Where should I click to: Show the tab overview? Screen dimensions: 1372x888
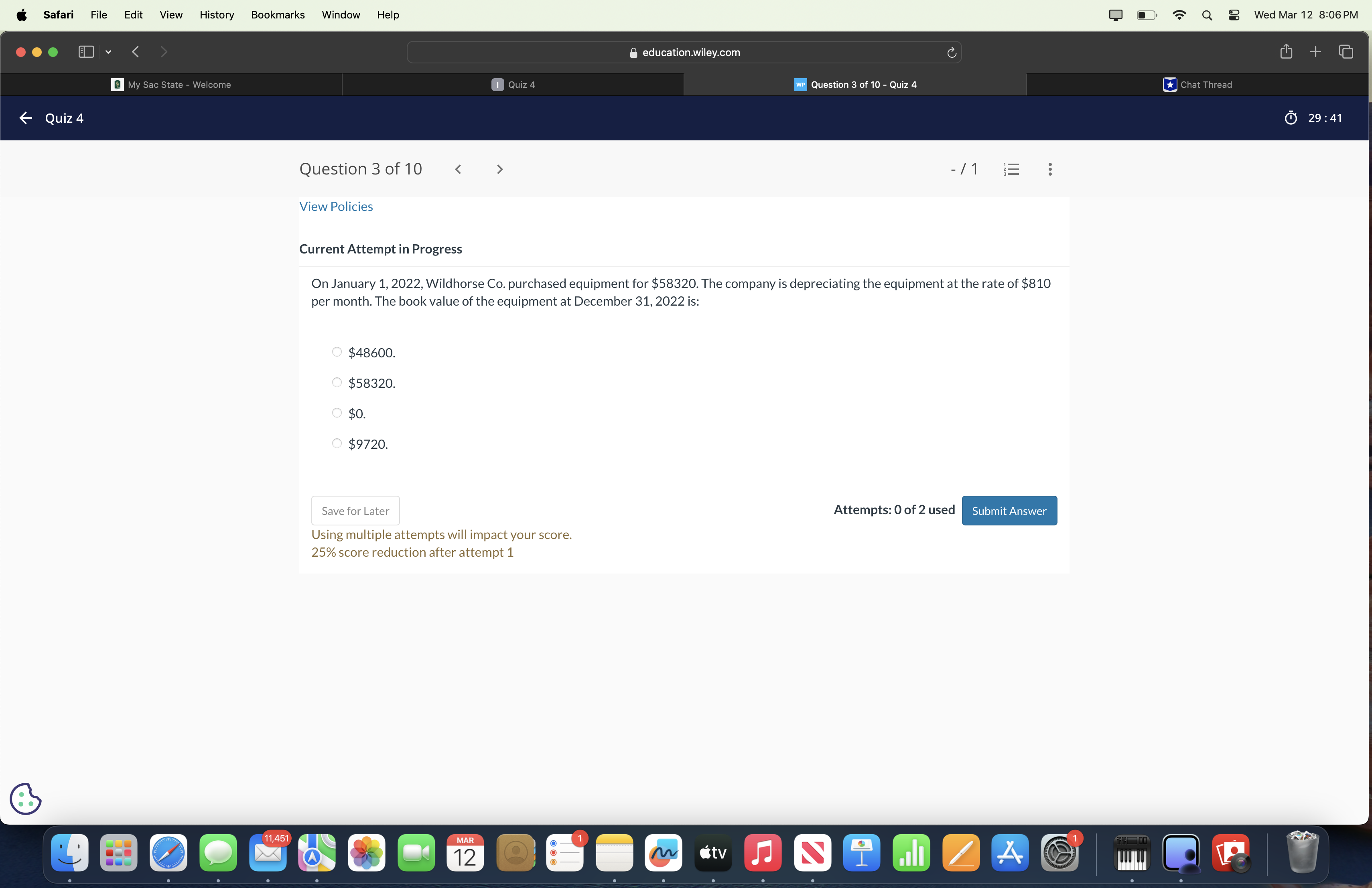click(x=1347, y=52)
